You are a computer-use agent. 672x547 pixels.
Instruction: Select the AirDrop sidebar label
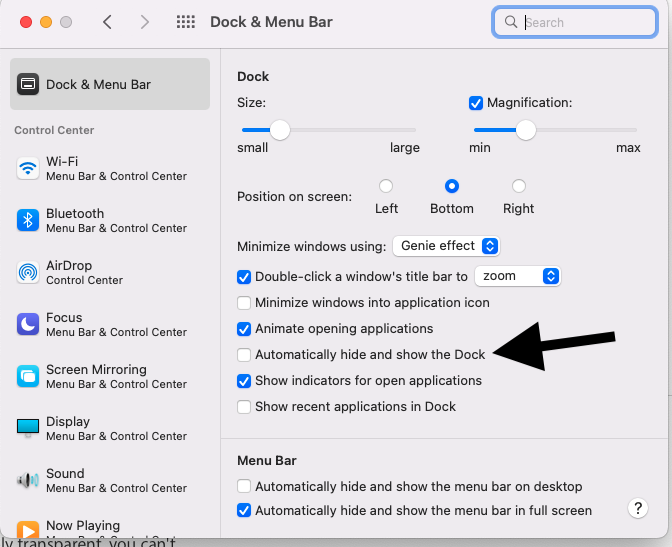(x=69, y=265)
